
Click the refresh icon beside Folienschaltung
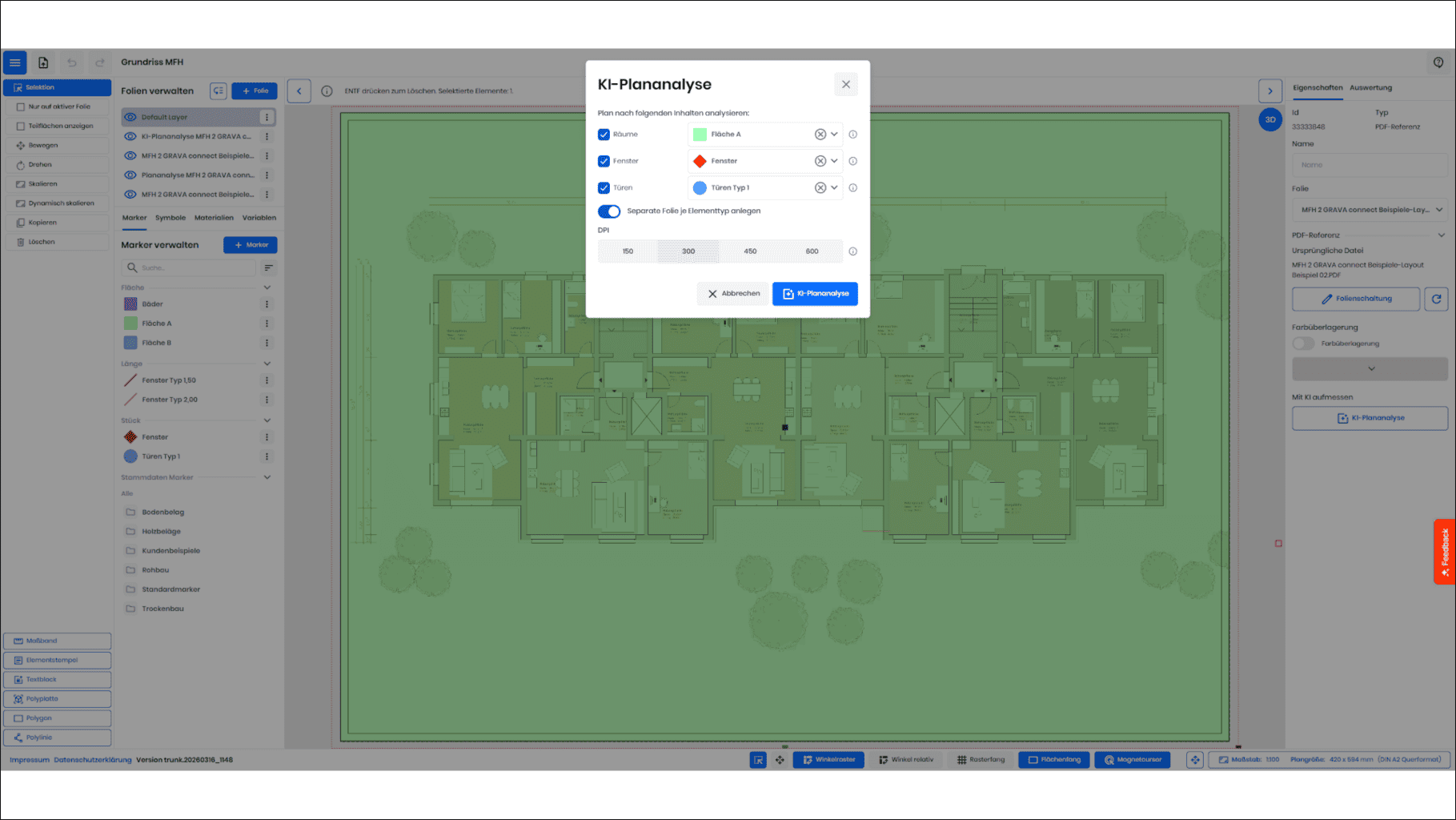1436,299
